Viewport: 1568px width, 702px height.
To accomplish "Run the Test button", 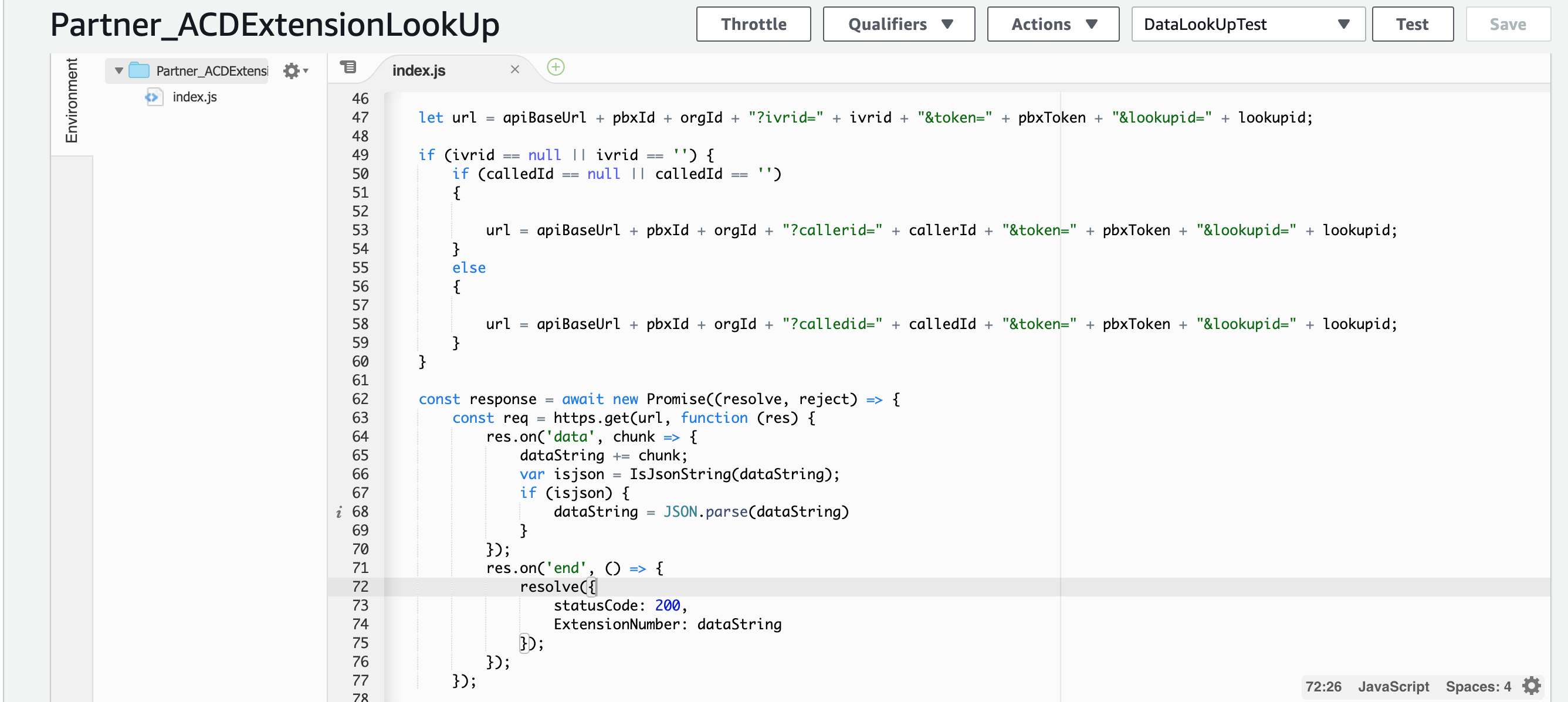I will [x=1412, y=24].
